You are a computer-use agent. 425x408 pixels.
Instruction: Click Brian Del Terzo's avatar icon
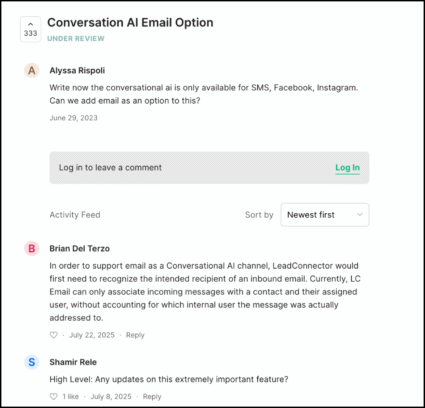(x=32, y=249)
